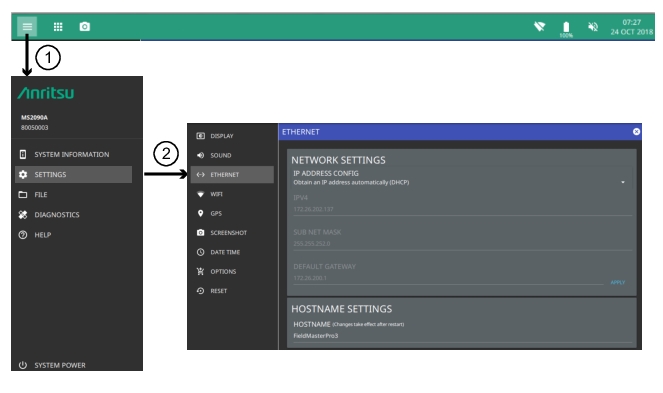Click the Network Settings heading
Image resolution: width=663 pixels, height=393 pixels.
click(338, 160)
